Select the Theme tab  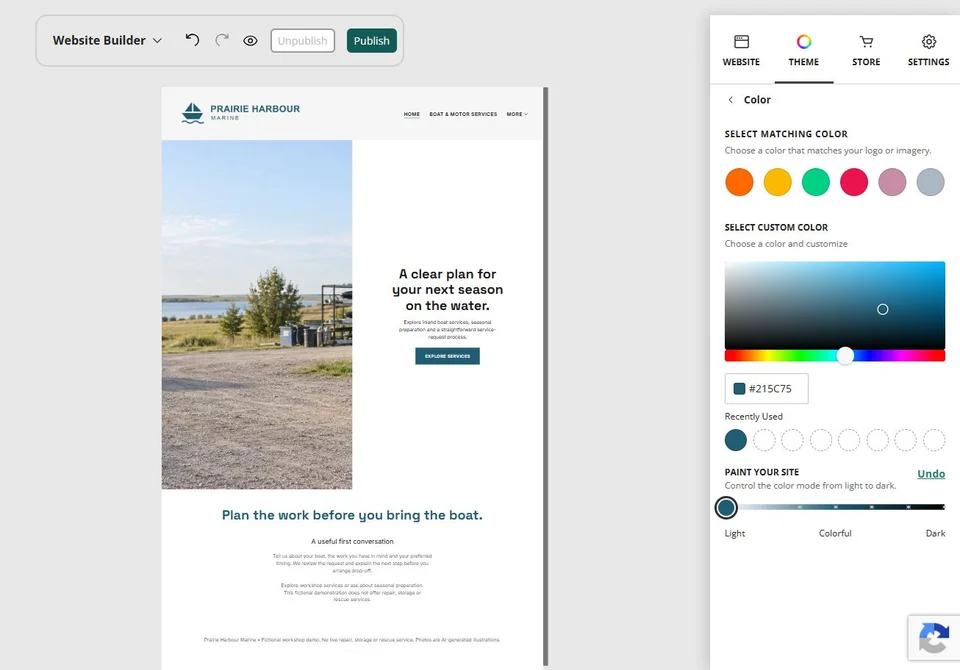804,50
